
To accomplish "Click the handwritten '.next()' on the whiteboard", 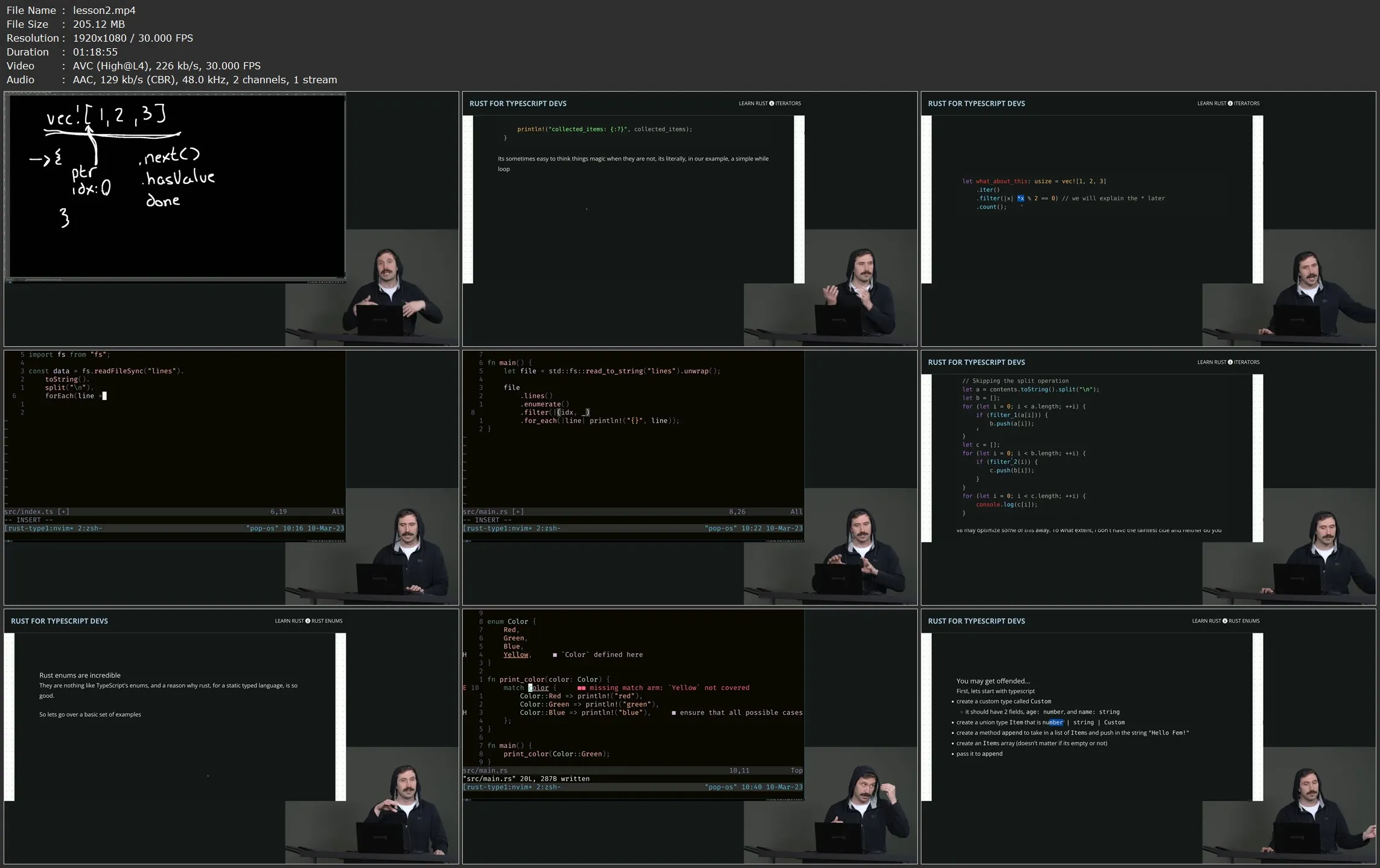I will click(x=170, y=156).
